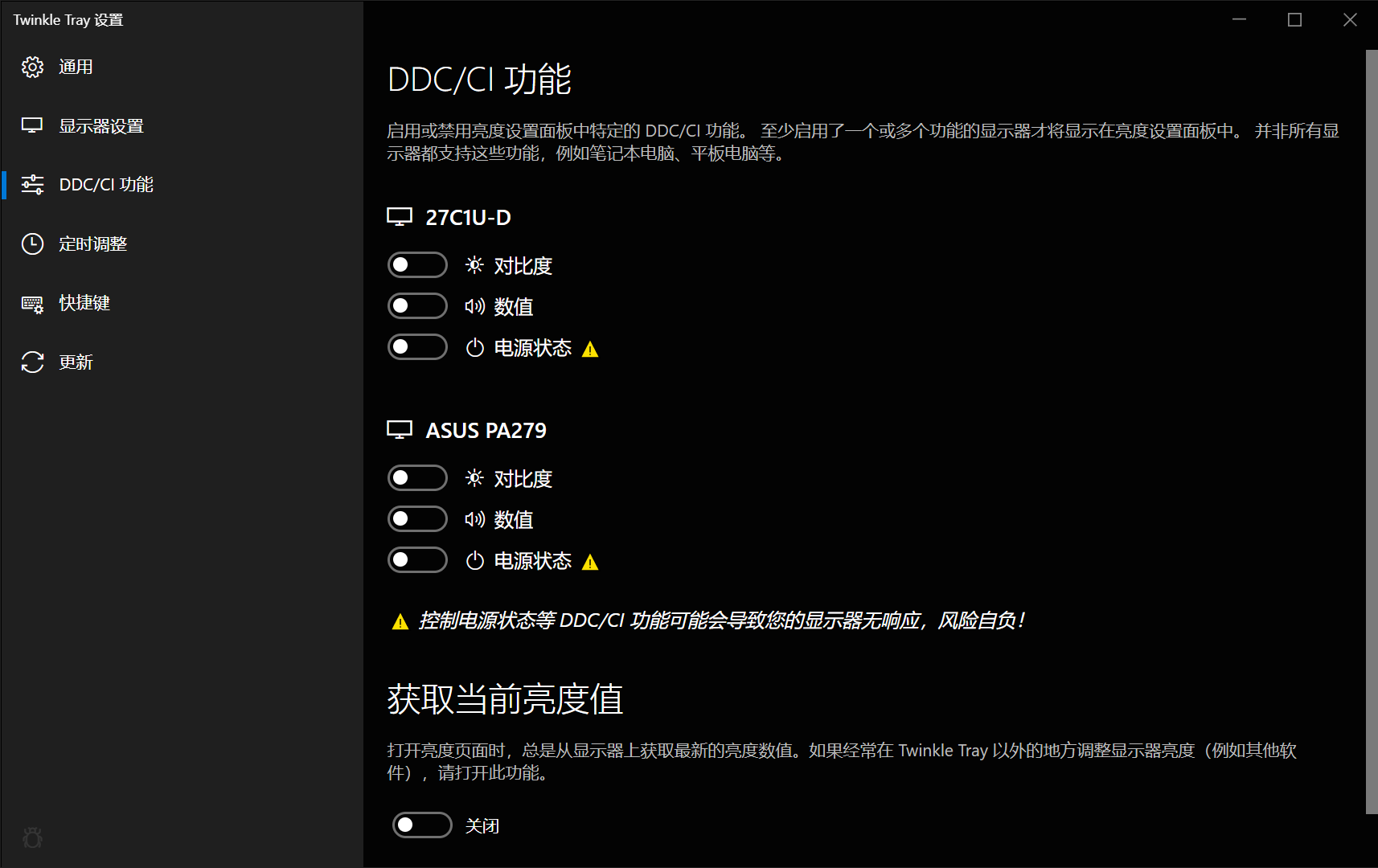Click warning triangle next to ASUS PA279 电源状态
1378x868 pixels.
tap(590, 562)
